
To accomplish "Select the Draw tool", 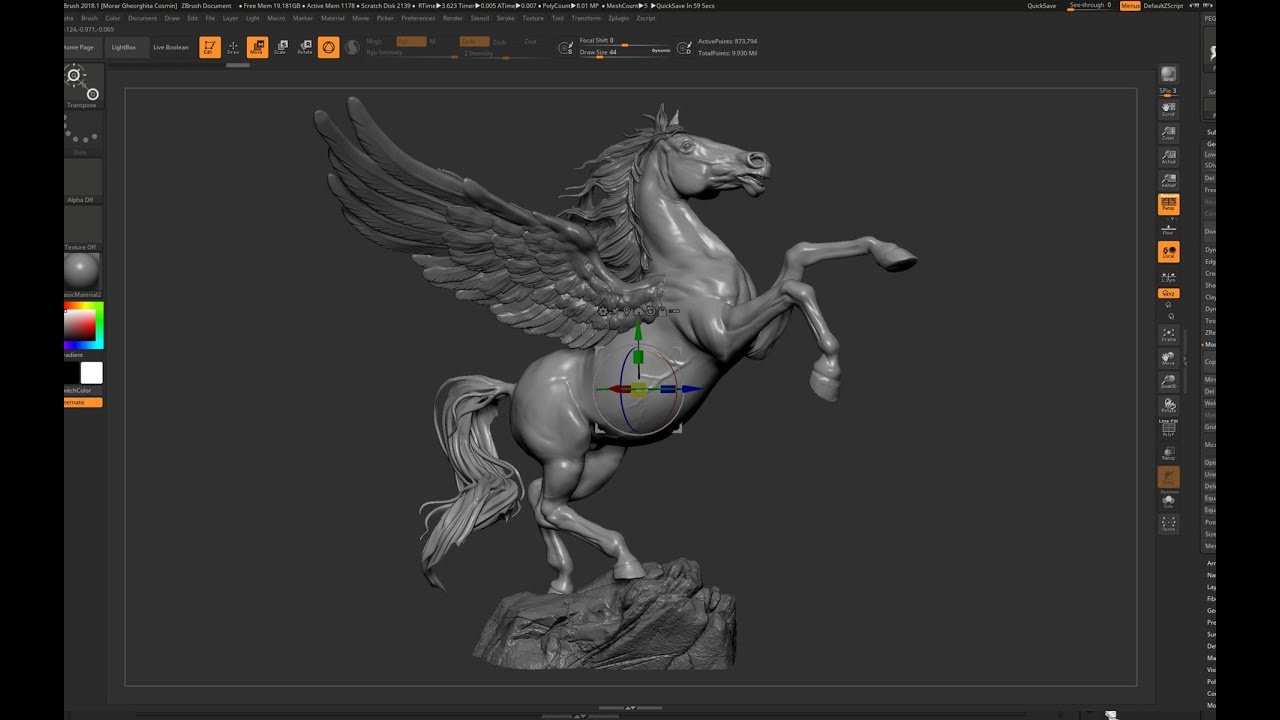I will [233, 47].
